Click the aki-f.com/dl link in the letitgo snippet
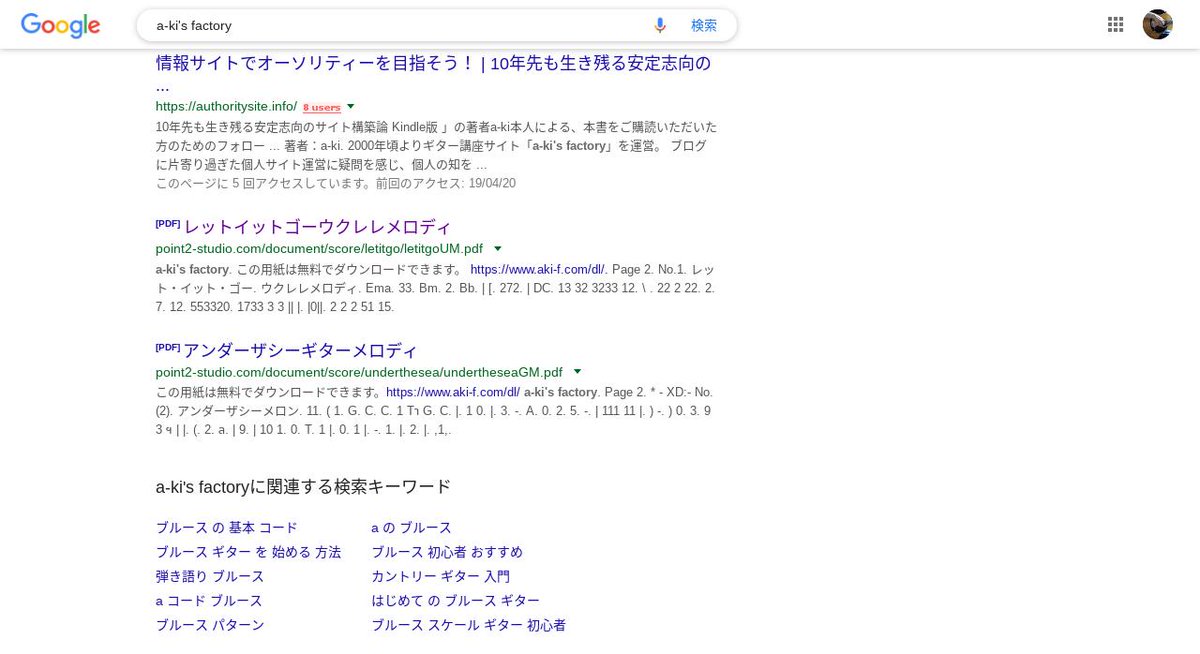Screen dimensions: 1200x654 click(x=537, y=269)
